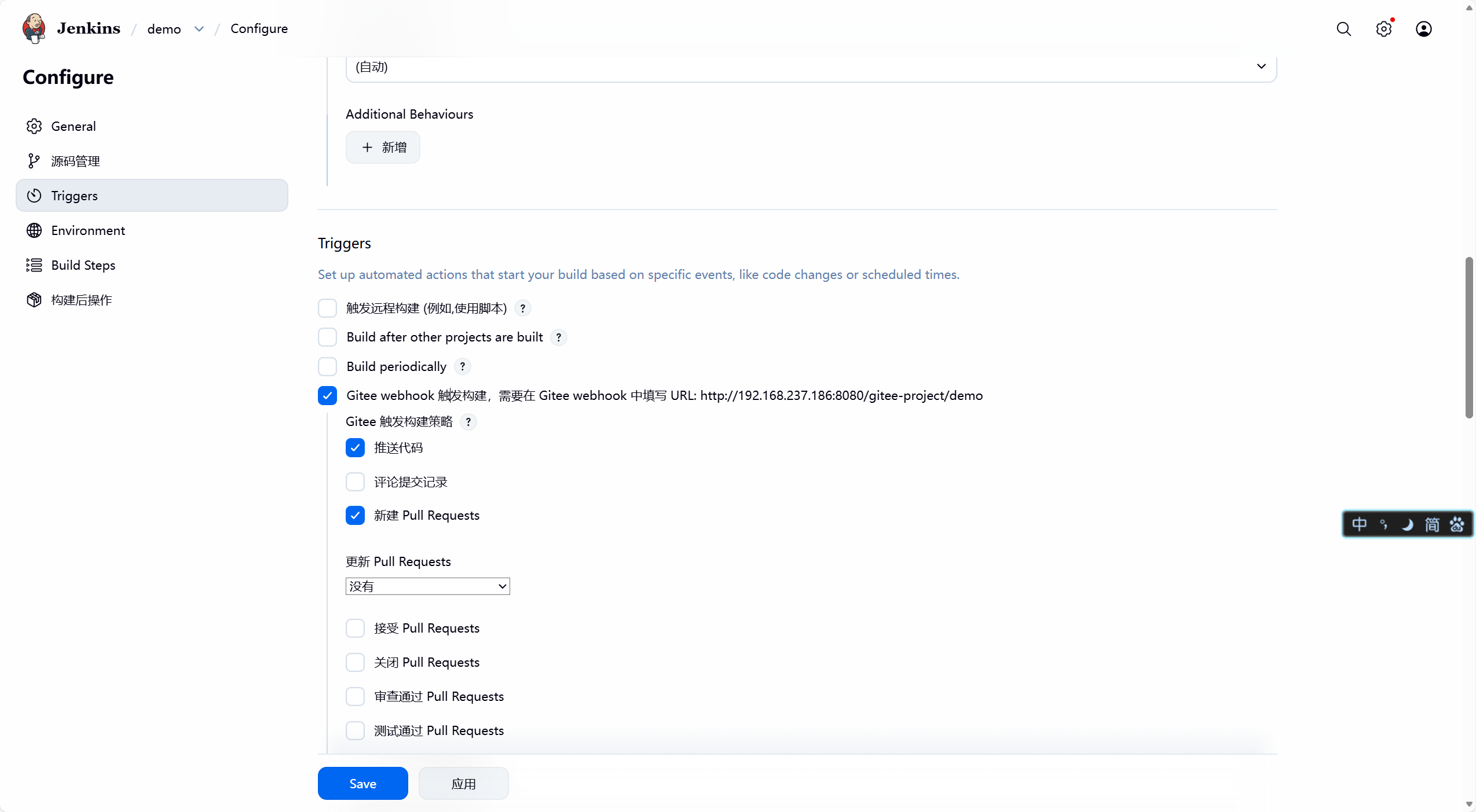Go to Build Steps section
1476x812 pixels.
(83, 265)
